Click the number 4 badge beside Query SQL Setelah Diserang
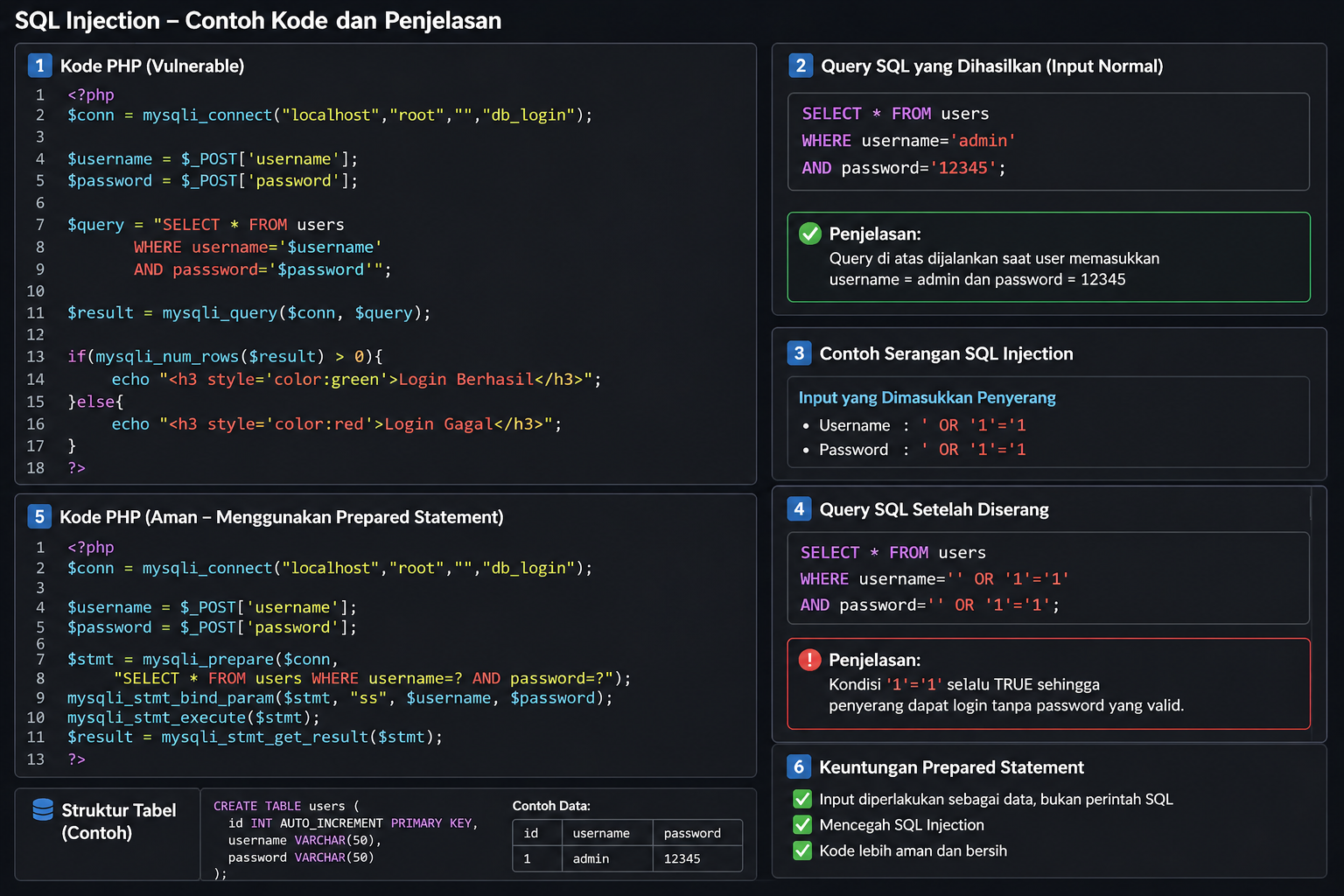Image resolution: width=1344 pixels, height=896 pixels. pos(799,508)
